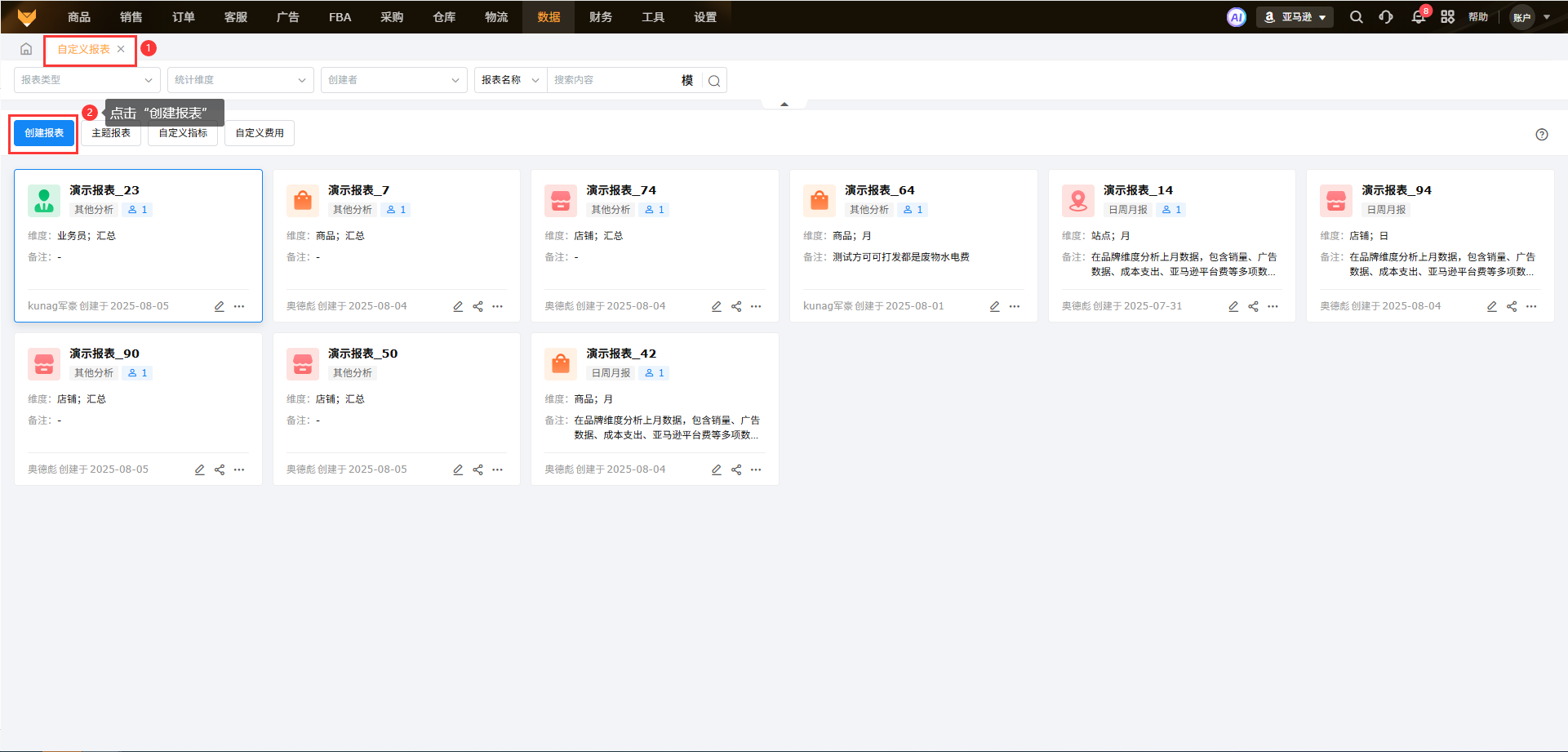Open the 帮助 link
This screenshot has height=752, width=1568.
(1478, 17)
